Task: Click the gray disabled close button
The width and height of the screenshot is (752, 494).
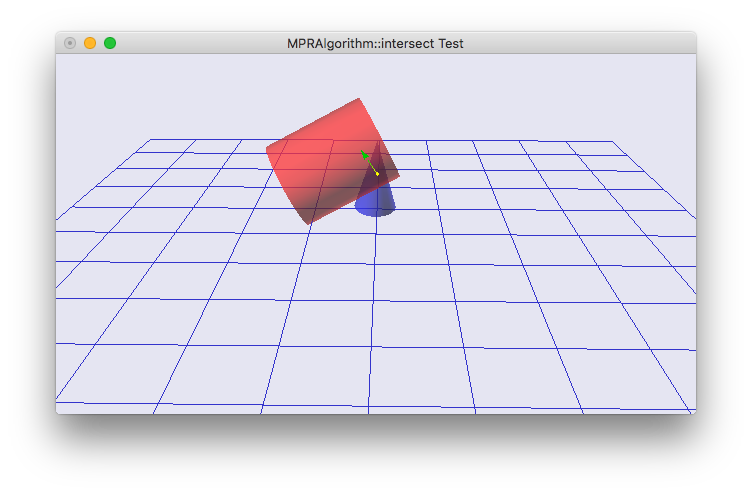Action: pos(70,43)
